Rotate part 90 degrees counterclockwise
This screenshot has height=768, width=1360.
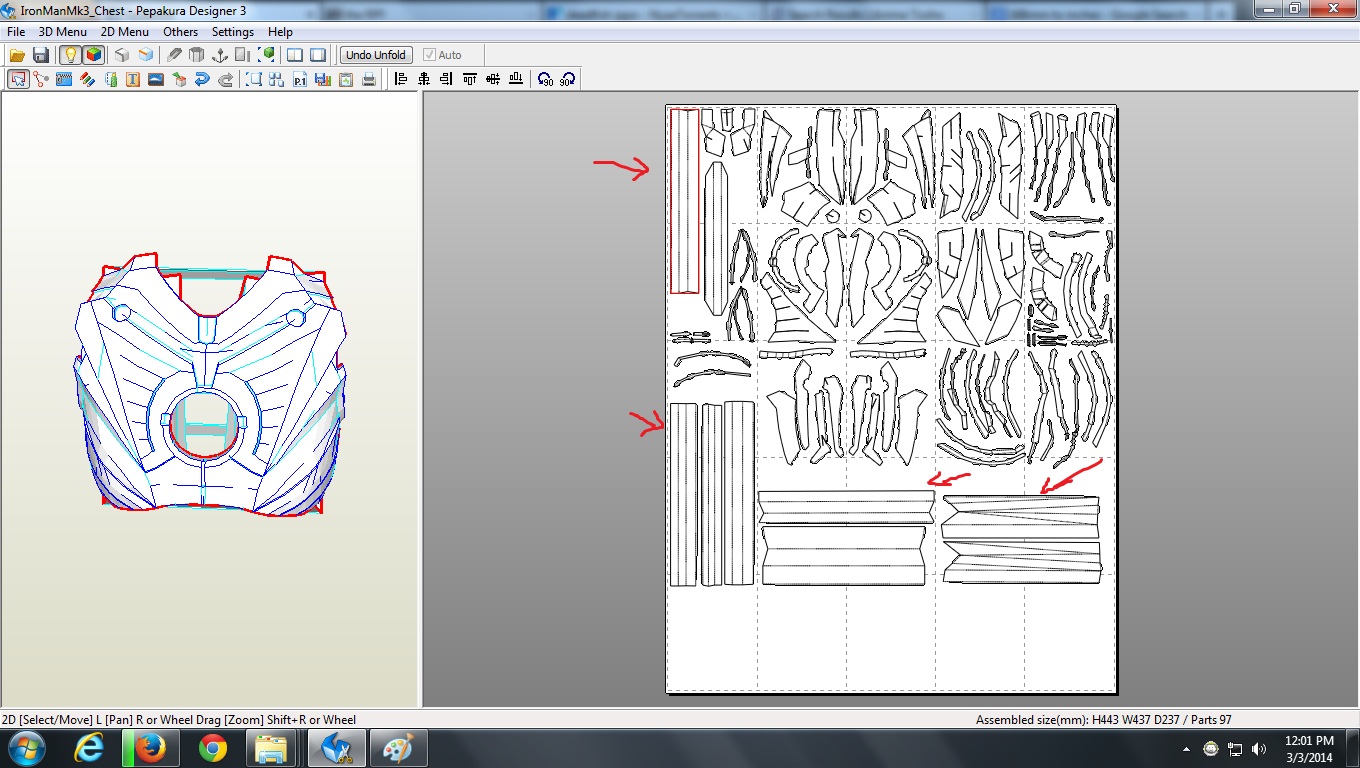click(x=545, y=79)
